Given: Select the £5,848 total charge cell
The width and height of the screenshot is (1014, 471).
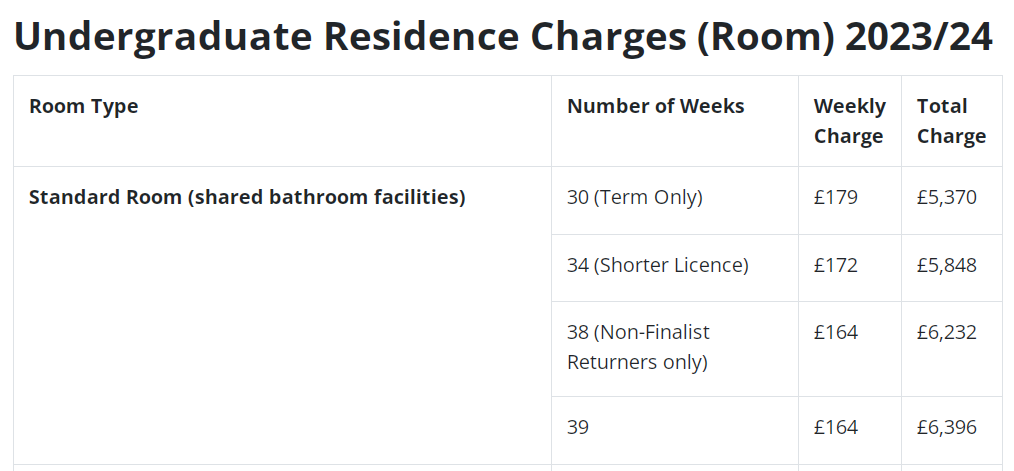Looking at the screenshot, I should [x=946, y=265].
